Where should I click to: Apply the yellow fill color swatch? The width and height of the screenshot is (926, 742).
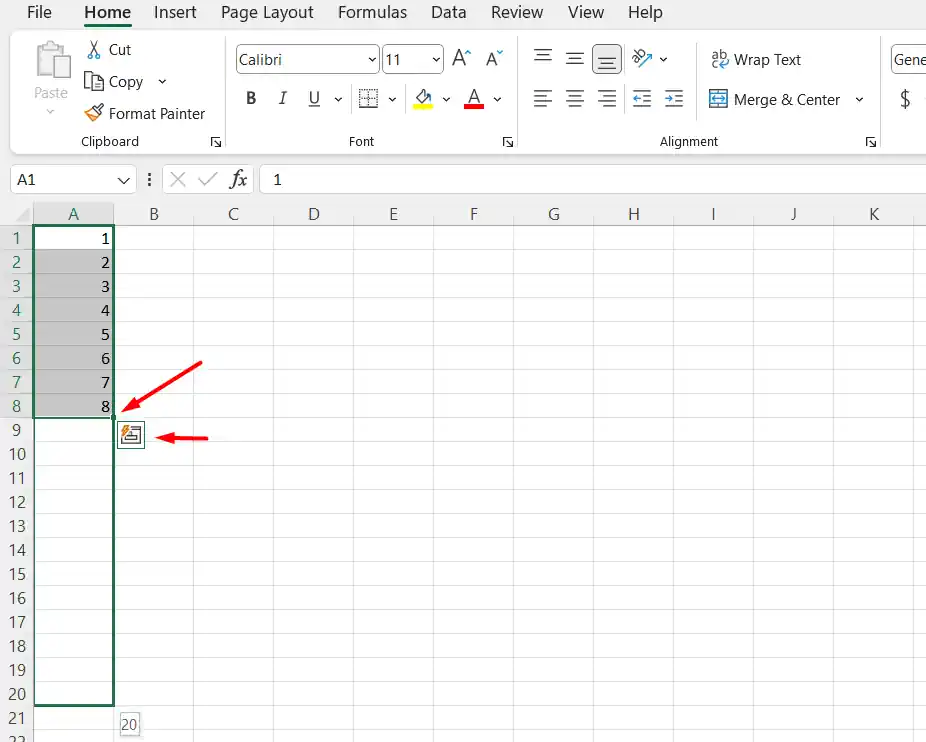pos(423,99)
